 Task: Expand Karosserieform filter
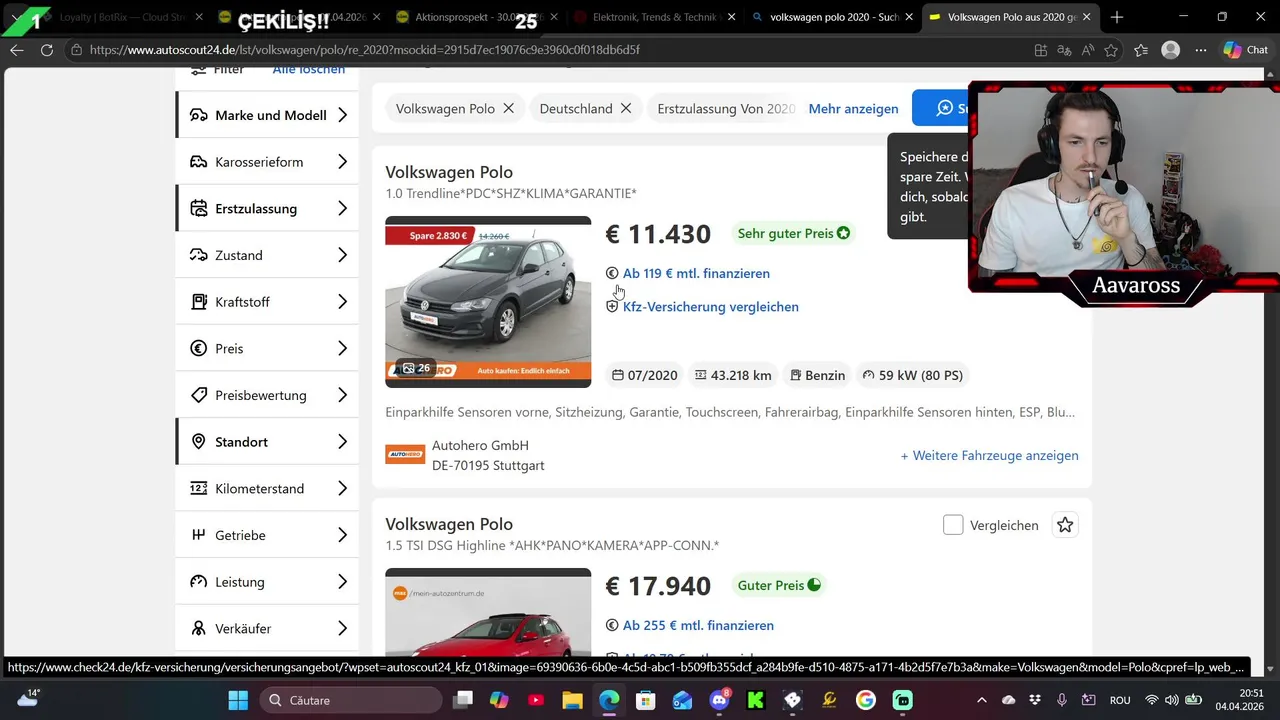(x=267, y=162)
